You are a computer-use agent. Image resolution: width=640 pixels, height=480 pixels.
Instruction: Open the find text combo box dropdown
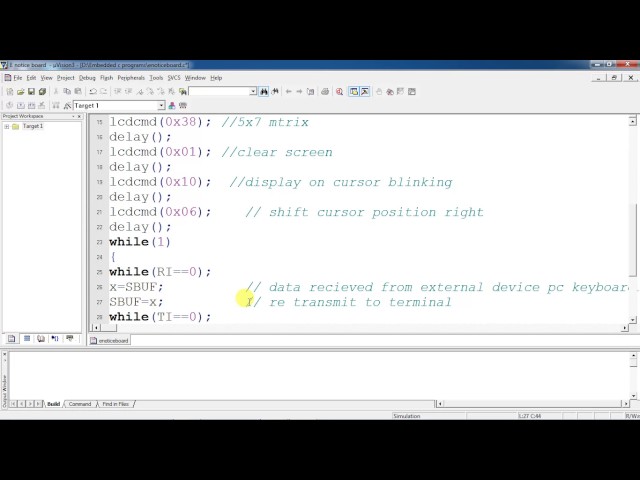click(x=253, y=91)
